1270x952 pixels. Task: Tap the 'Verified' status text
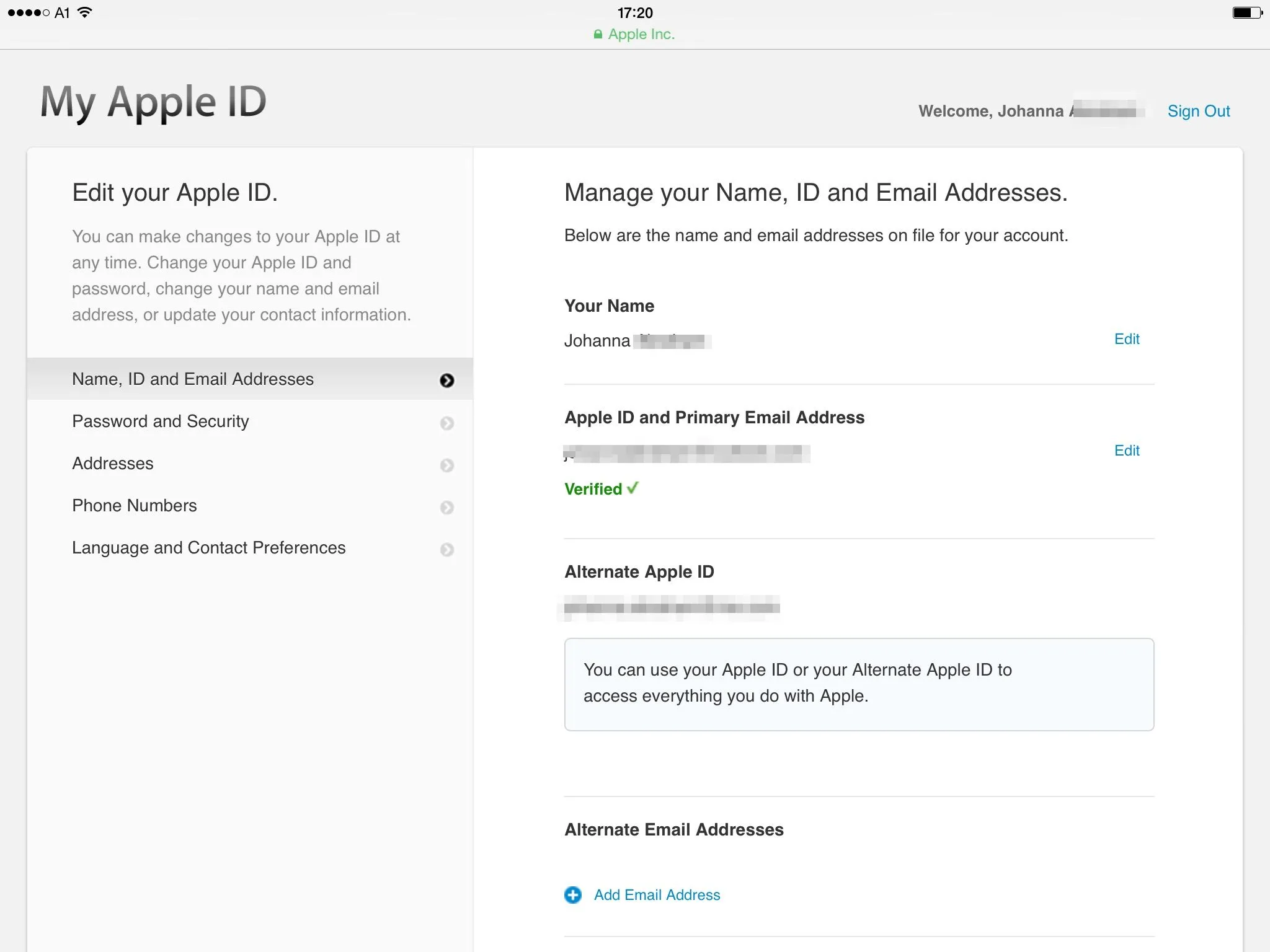click(x=593, y=489)
